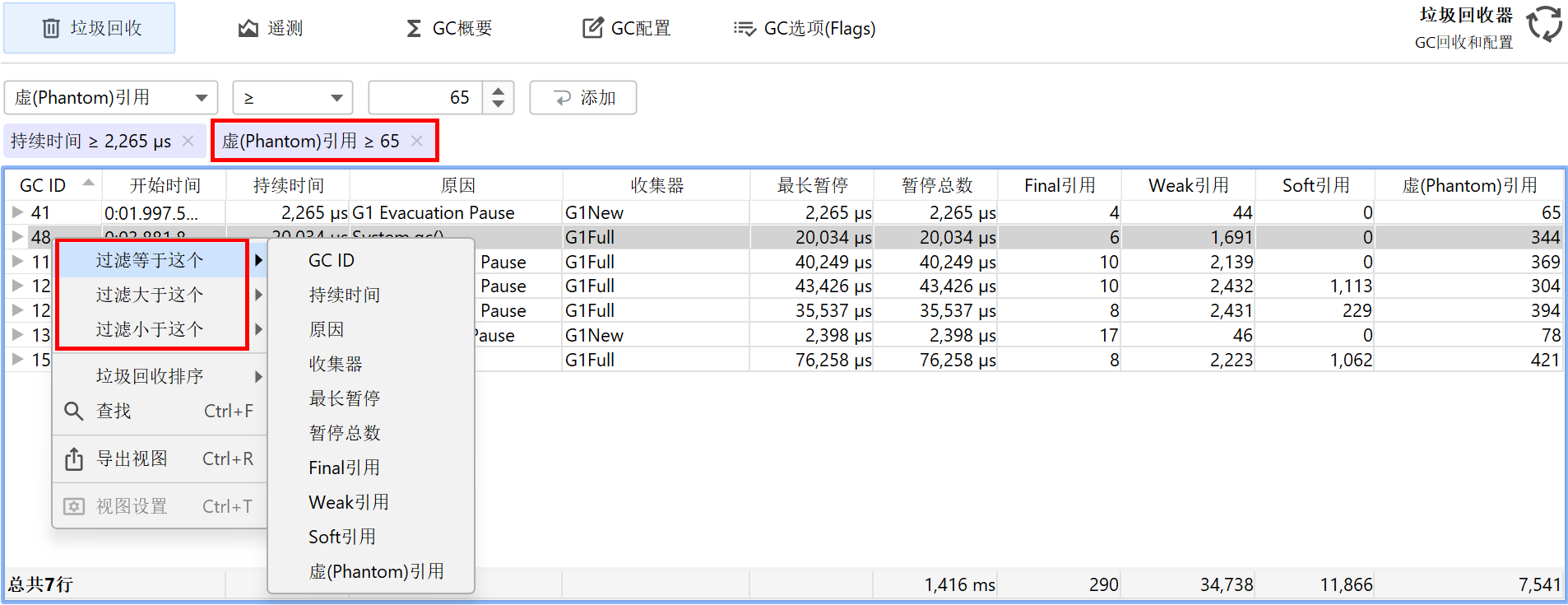Sort by the GC ID column header
This screenshot has width=1568, height=605.
53,185
